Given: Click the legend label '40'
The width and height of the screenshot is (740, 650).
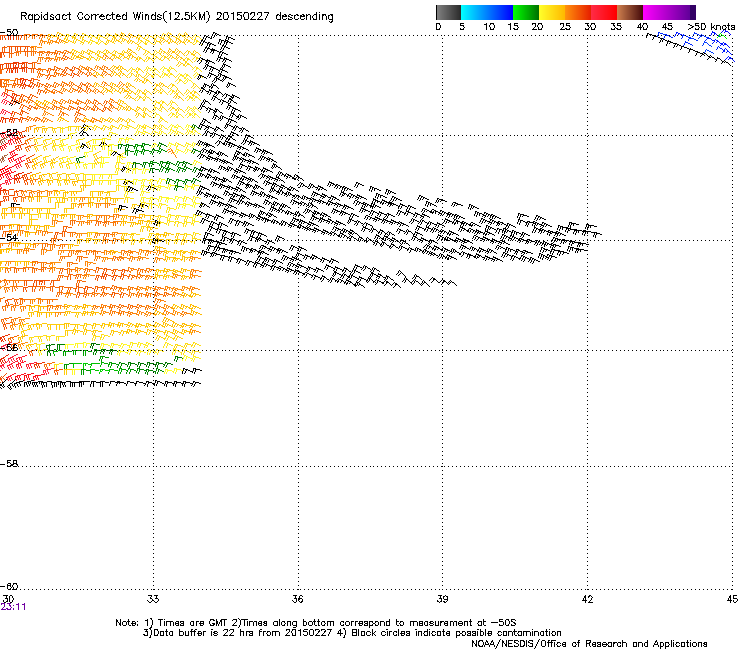Looking at the screenshot, I should tap(642, 27).
